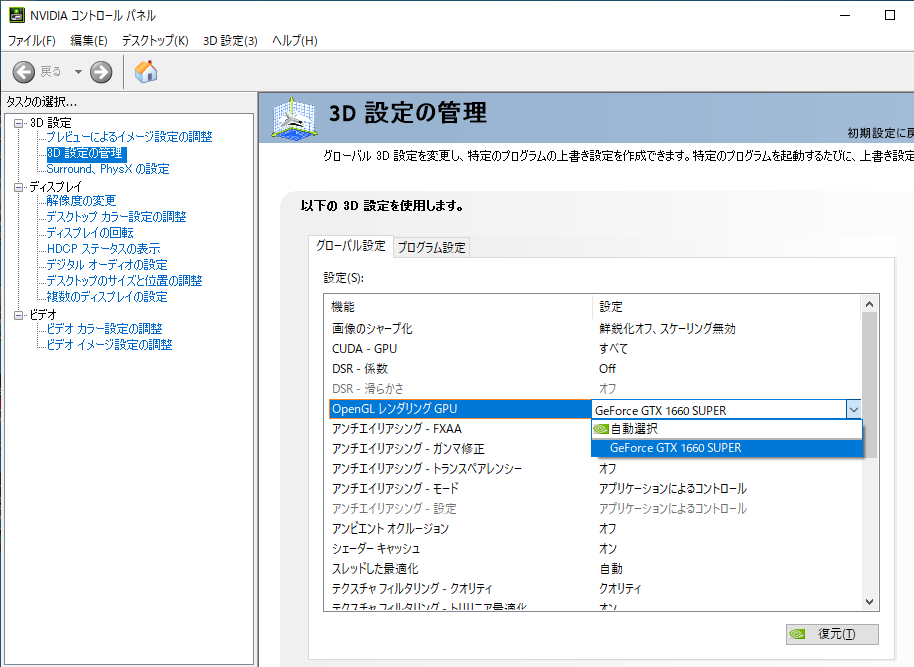Screen dimensions: 914x667
Task: Open ディスプレイの回転 link
Action: [90, 233]
